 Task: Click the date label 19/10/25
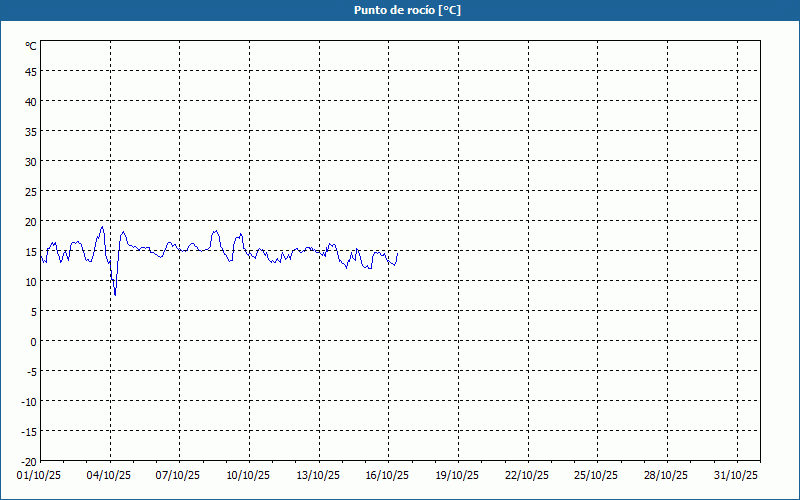click(x=457, y=476)
